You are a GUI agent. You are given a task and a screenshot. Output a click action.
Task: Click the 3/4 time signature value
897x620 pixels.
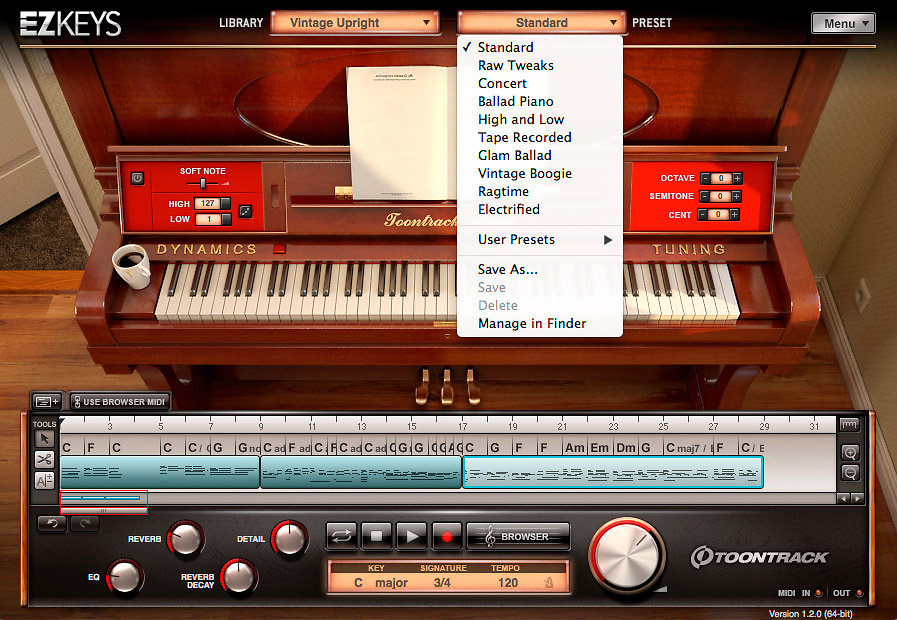click(442, 583)
